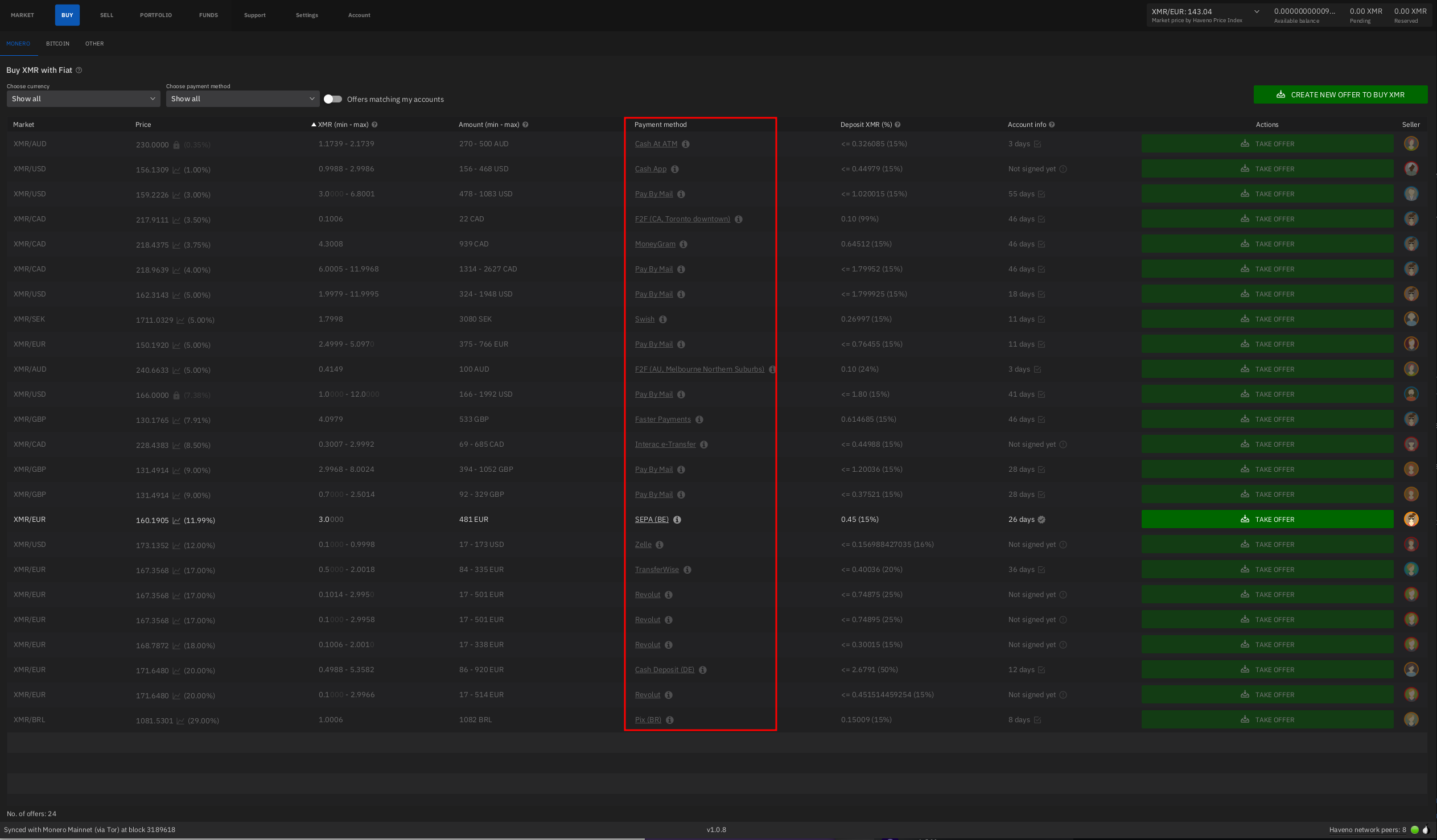
Task: Click help icon next to Buy XMR with Fiat
Action: point(79,70)
